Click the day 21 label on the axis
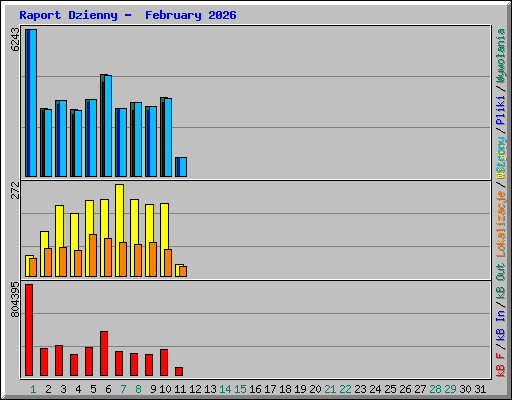The height and width of the screenshot is (400, 512). coord(330,389)
